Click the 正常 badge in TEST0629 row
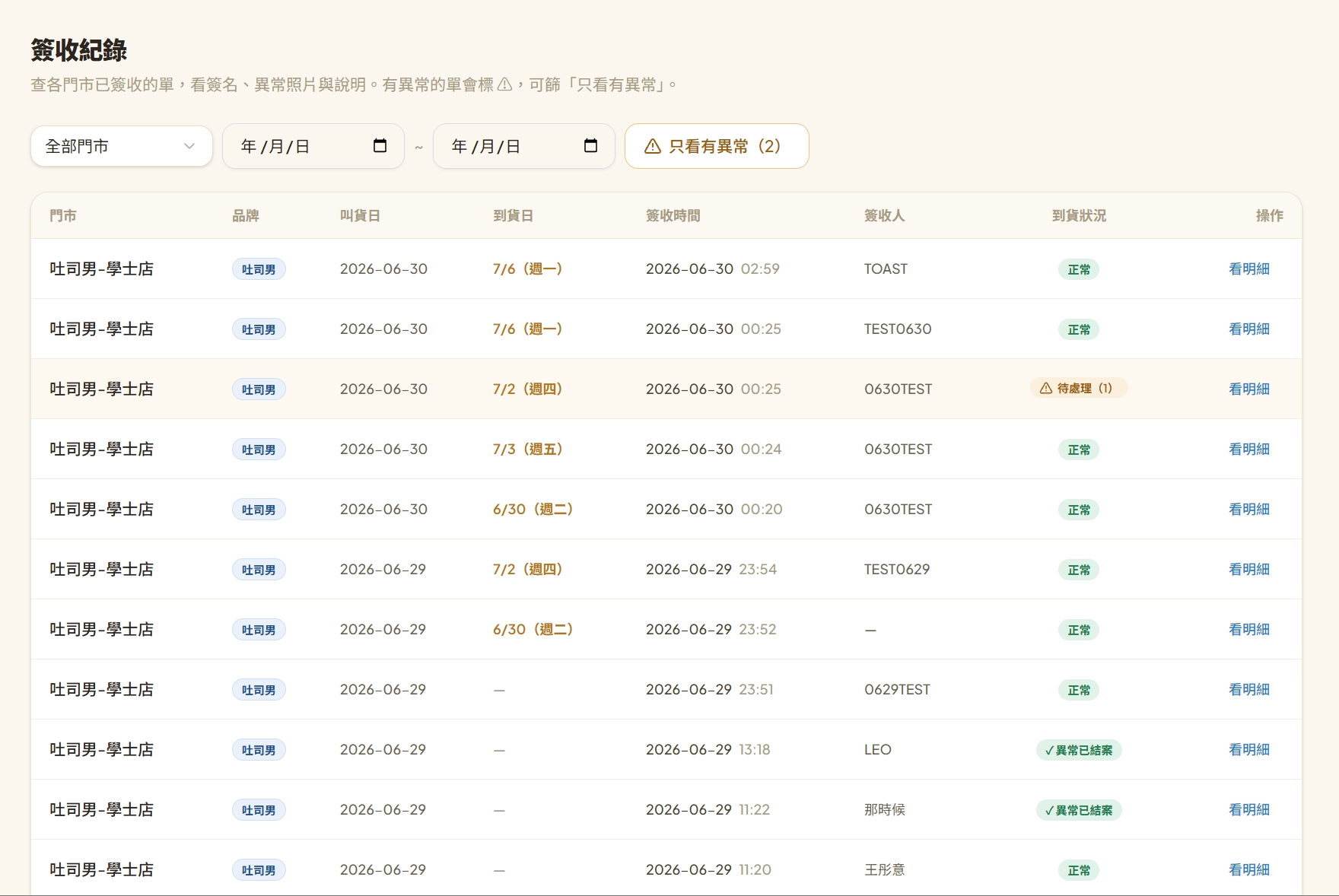1339x896 pixels. click(x=1079, y=570)
